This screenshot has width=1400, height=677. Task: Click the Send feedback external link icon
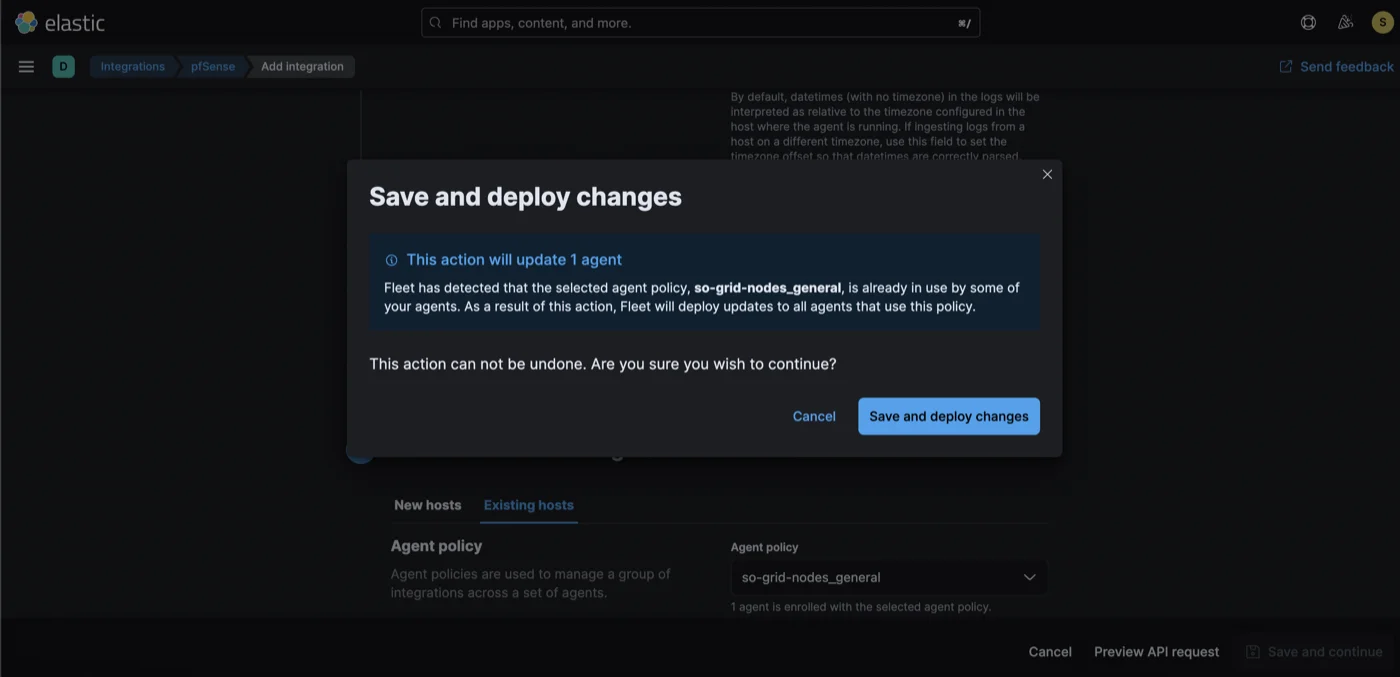coord(1286,66)
